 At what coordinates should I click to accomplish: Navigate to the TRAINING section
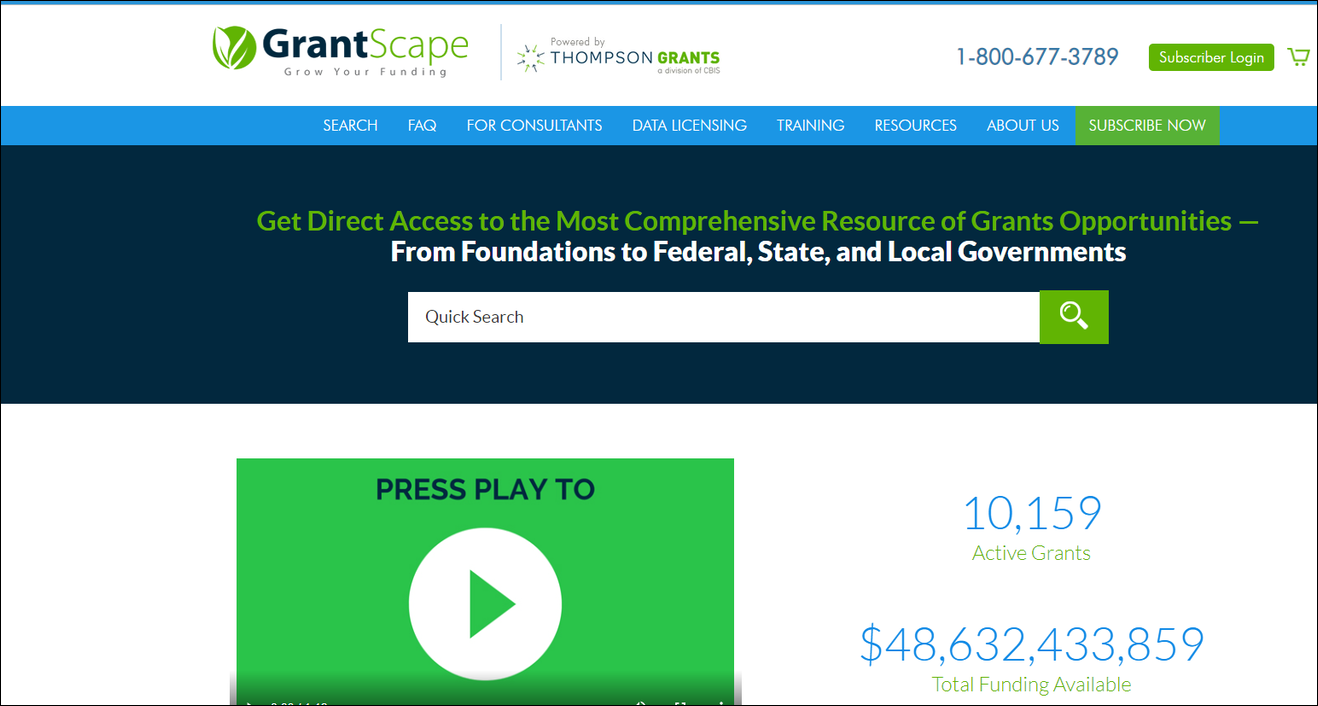(x=810, y=125)
